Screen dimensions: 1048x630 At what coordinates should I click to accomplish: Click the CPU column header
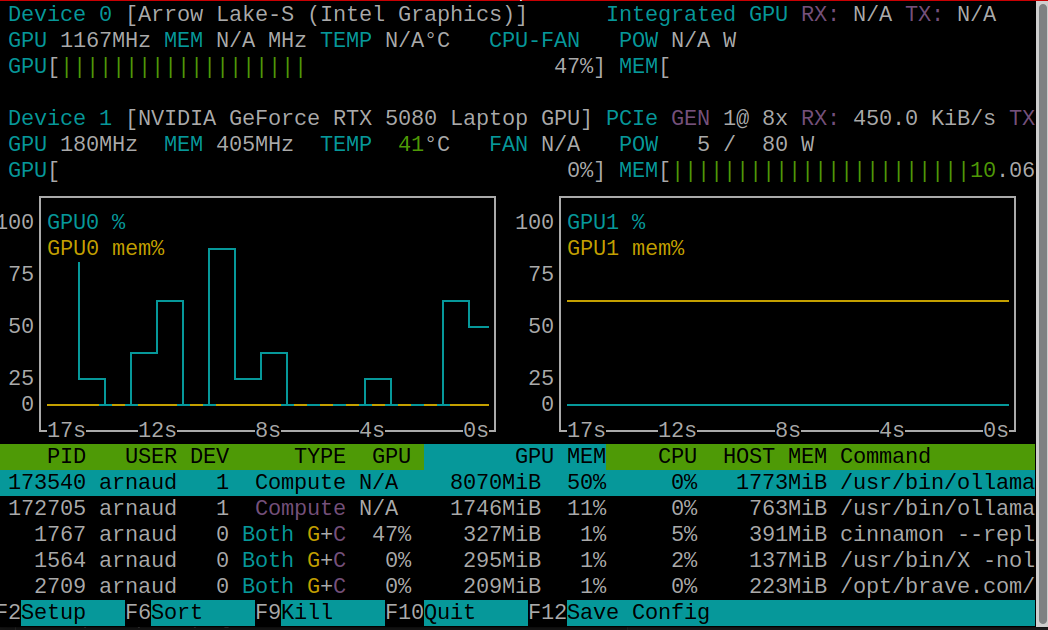[x=677, y=456]
